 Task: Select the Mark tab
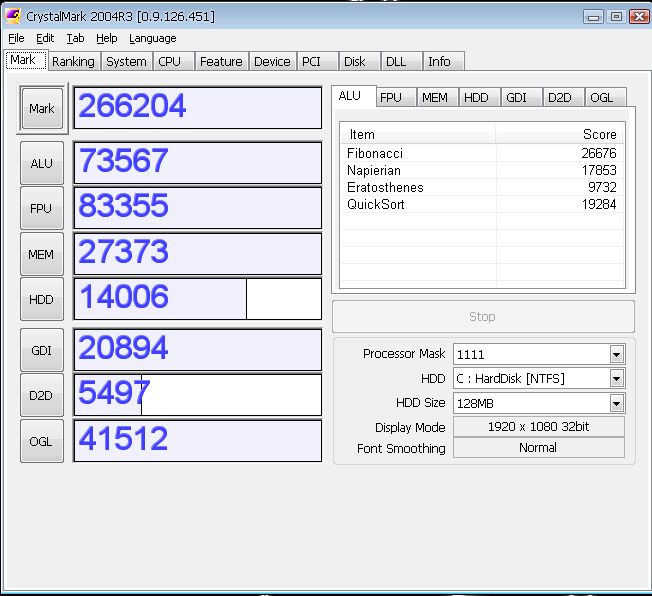pyautogui.click(x=26, y=60)
